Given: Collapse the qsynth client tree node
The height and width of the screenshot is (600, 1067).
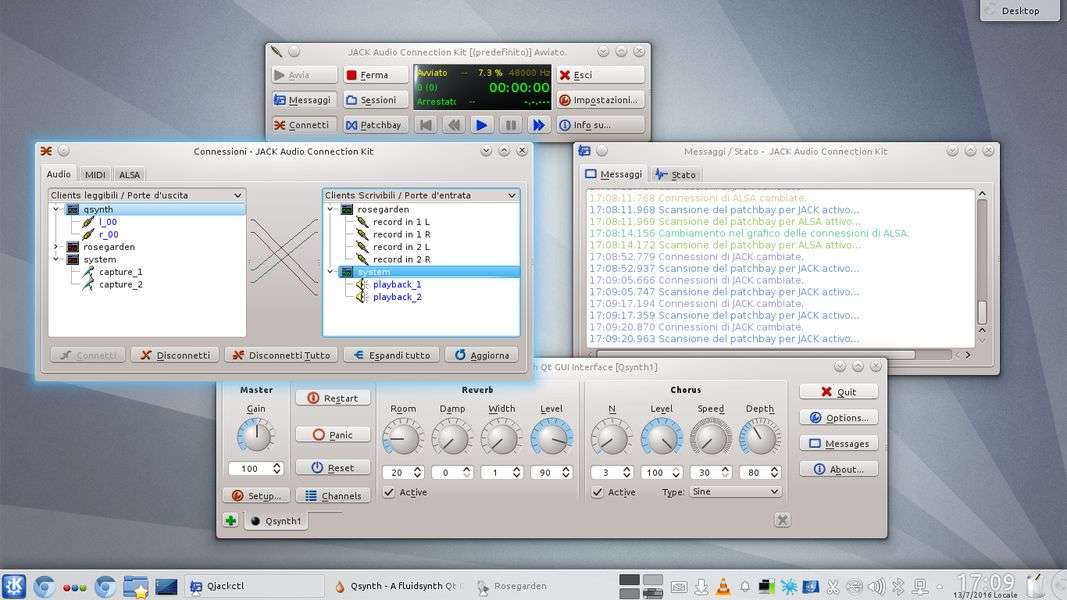Looking at the screenshot, I should click(56, 210).
